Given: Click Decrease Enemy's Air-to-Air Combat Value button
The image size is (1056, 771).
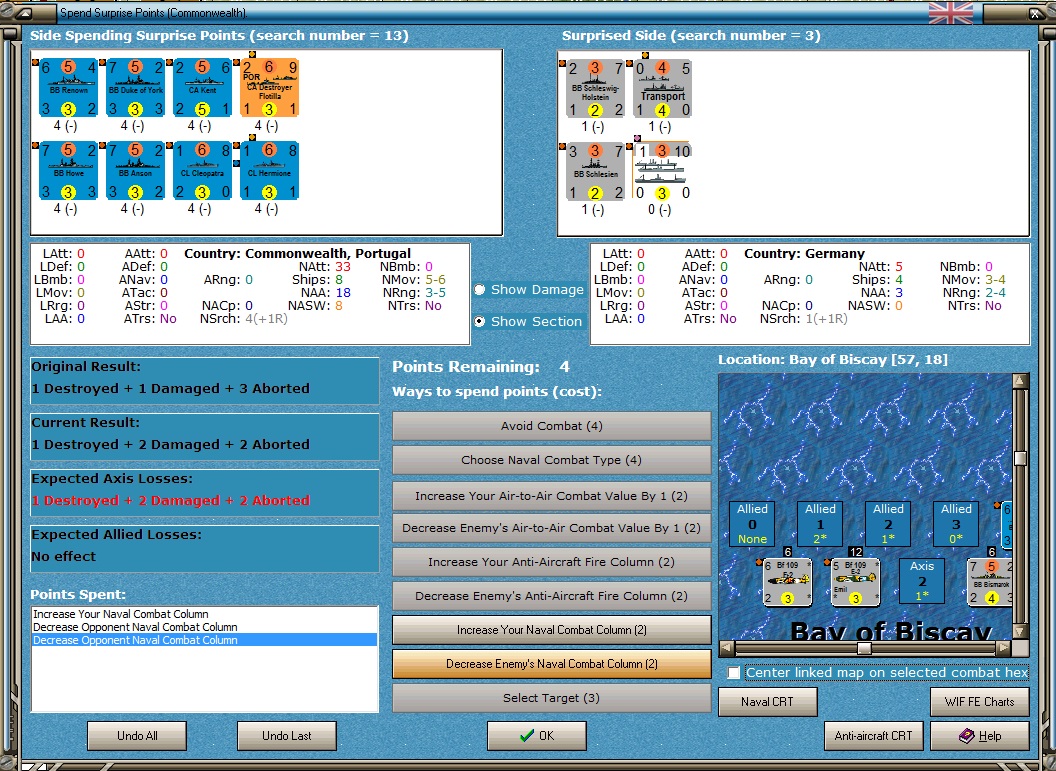Looking at the screenshot, I should (552, 528).
